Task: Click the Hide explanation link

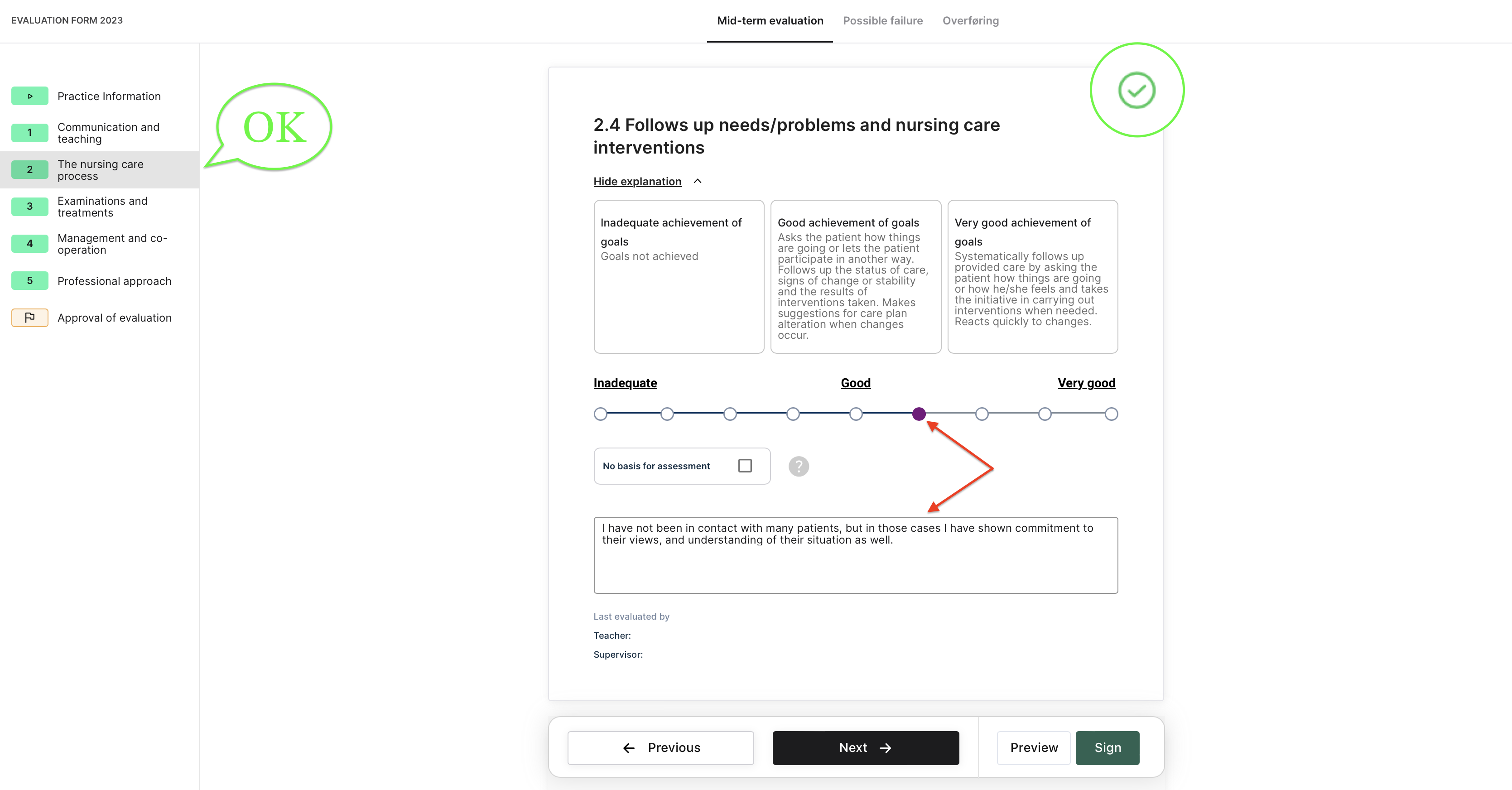Action: (x=637, y=181)
